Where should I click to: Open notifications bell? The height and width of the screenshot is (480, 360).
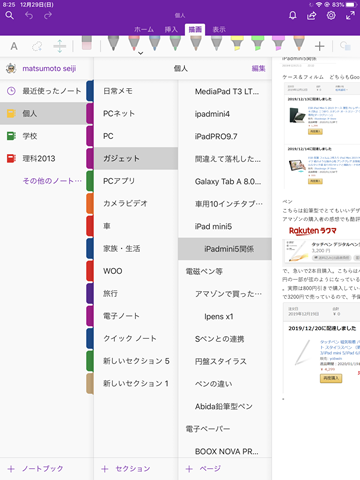click(x=293, y=15)
